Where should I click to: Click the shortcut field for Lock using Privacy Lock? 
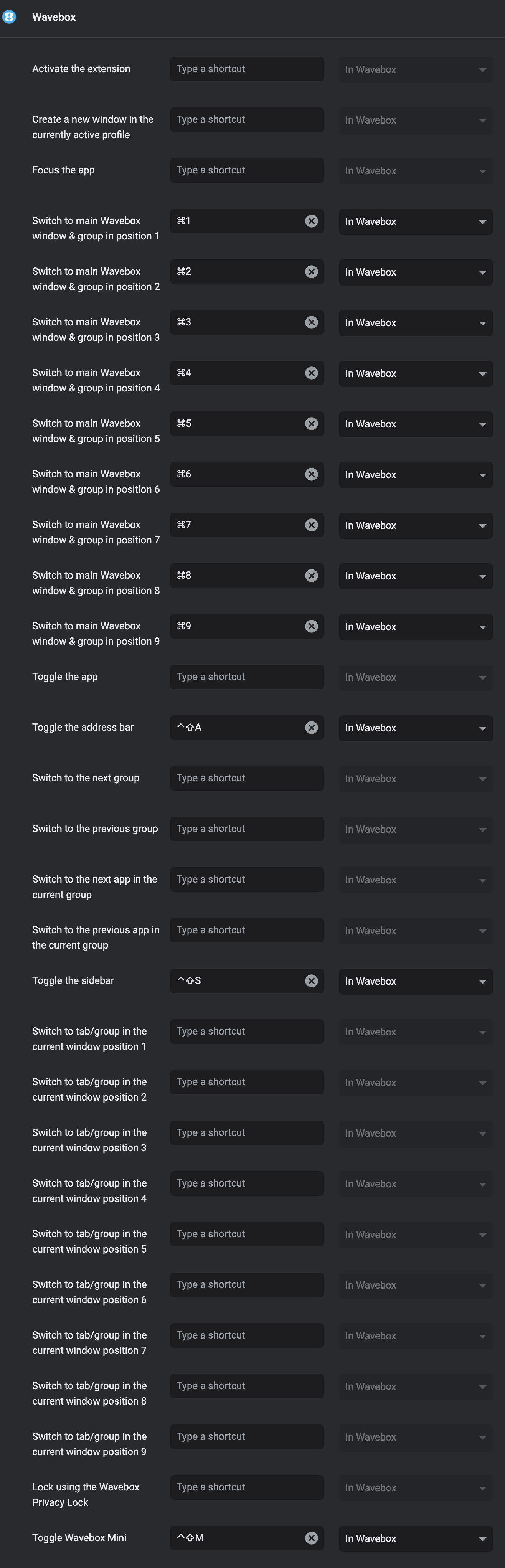click(x=246, y=1487)
